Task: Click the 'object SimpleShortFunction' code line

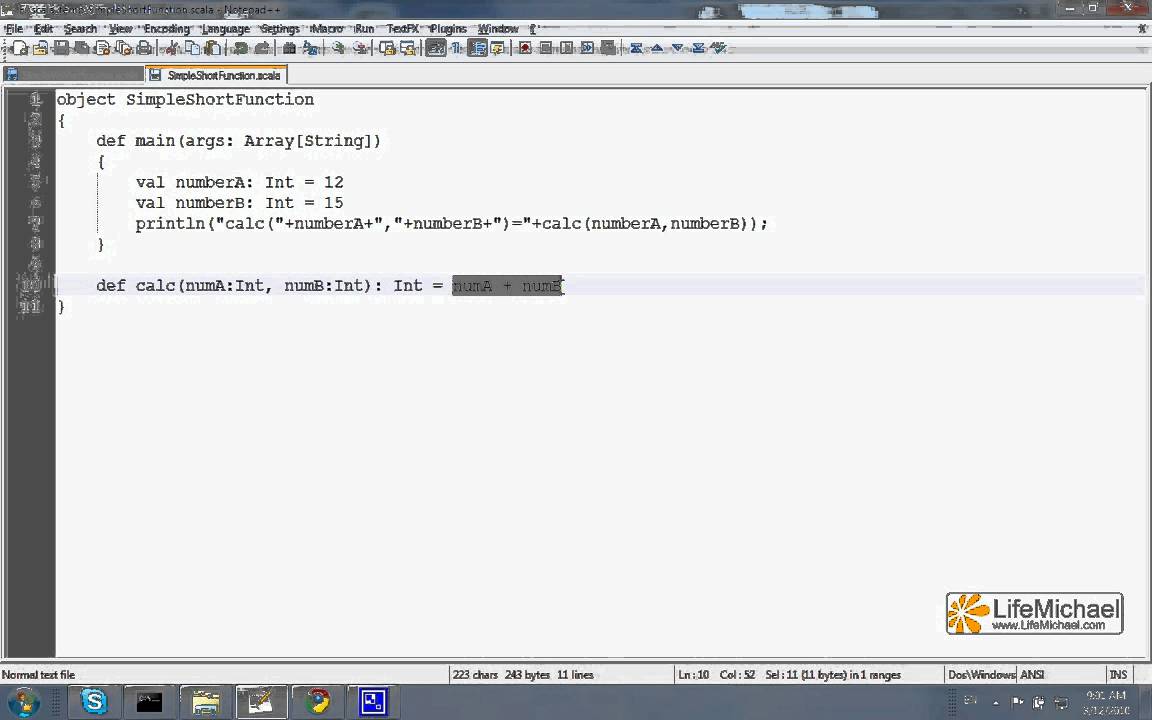Action: (185, 99)
